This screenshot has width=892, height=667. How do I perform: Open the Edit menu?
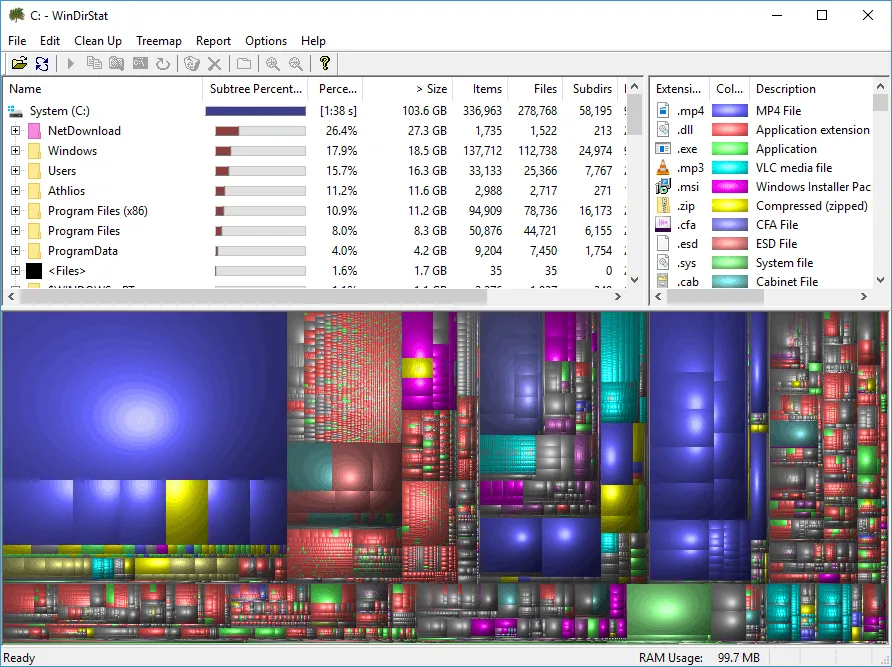(x=49, y=41)
